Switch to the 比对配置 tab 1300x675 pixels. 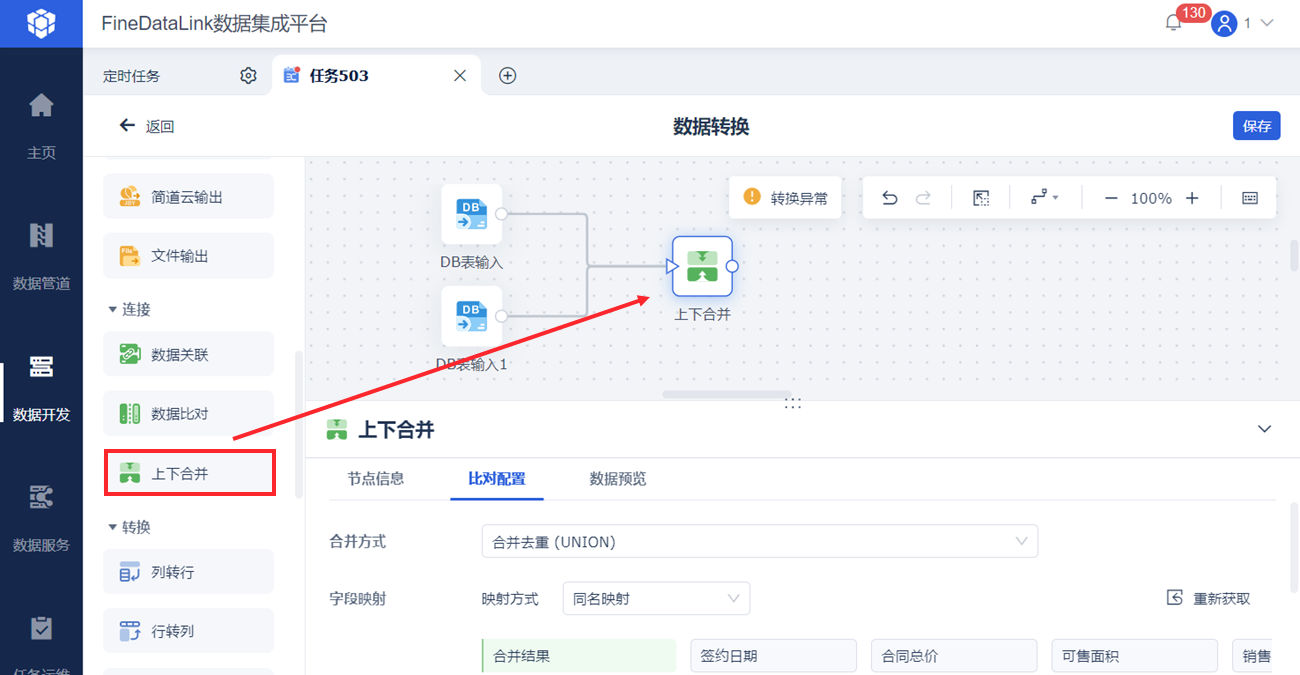497,478
